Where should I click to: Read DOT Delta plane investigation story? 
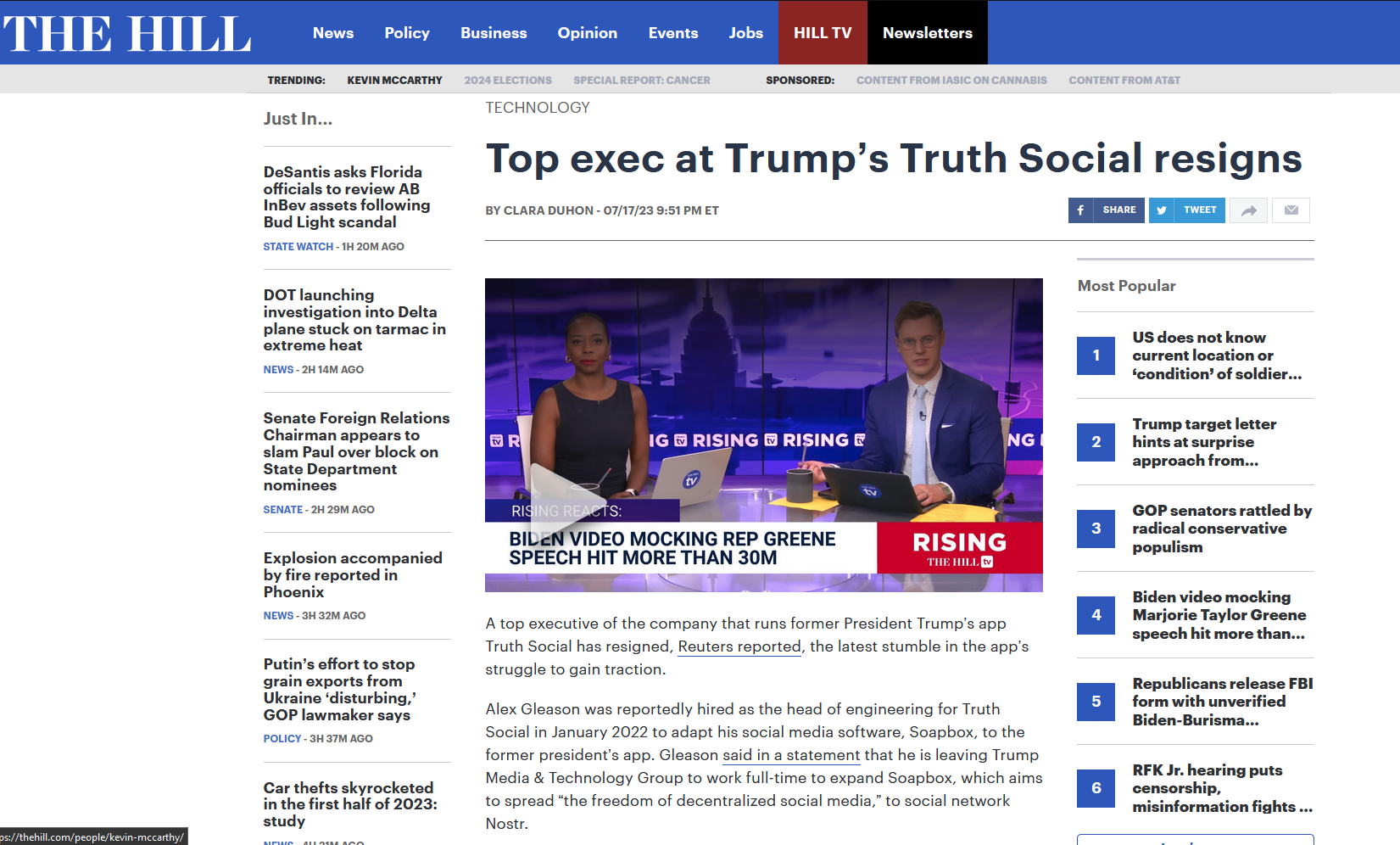click(x=354, y=320)
